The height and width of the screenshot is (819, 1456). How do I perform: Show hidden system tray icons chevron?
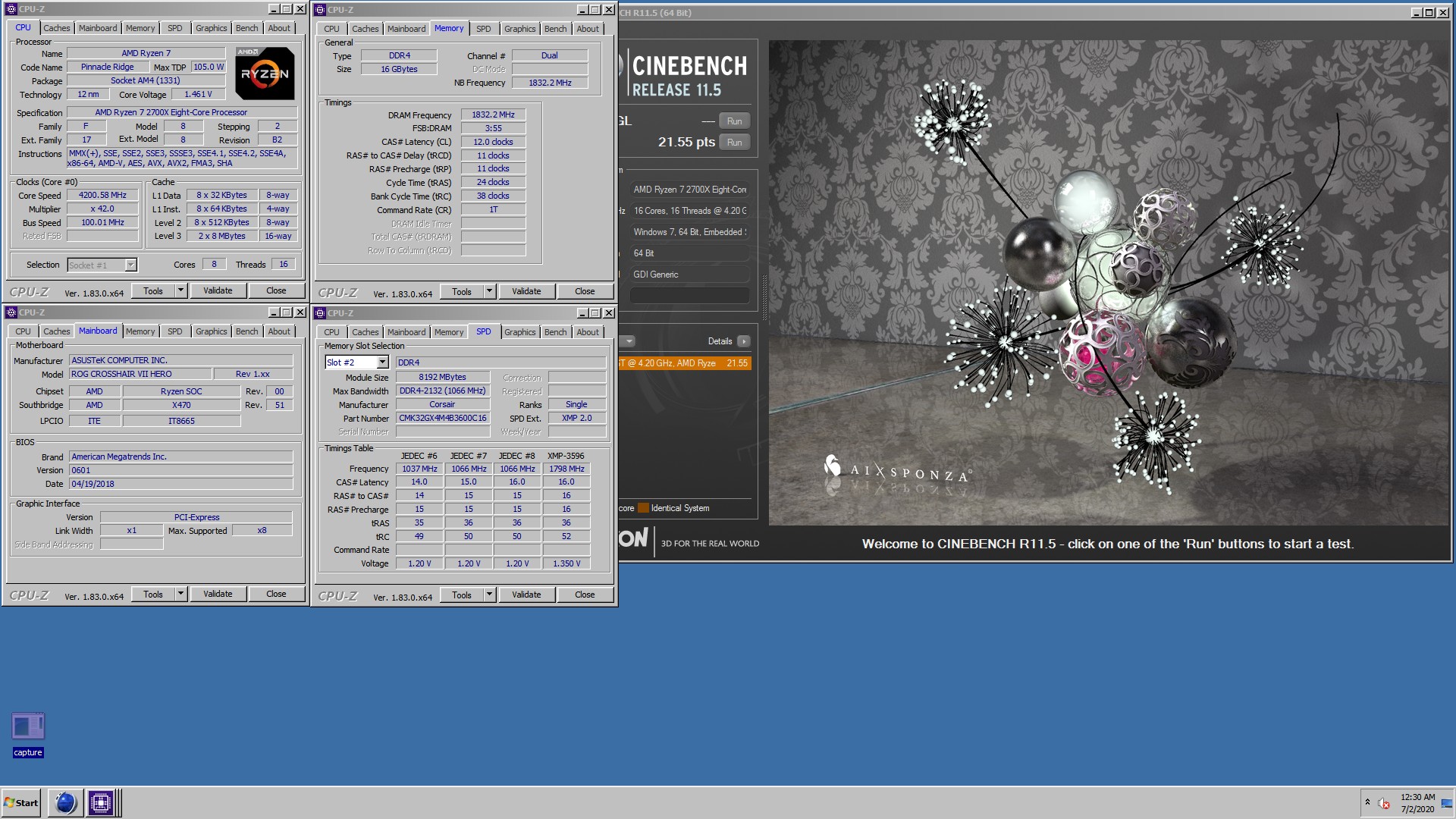(x=1367, y=802)
